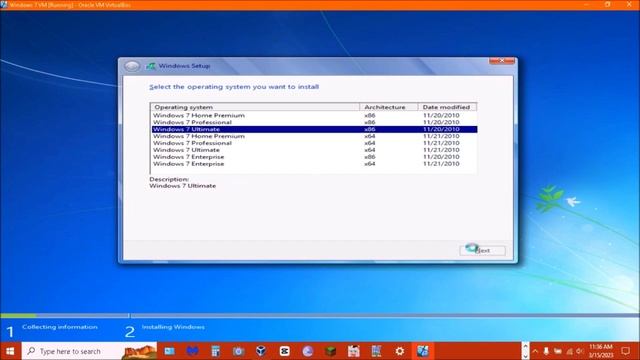Click the Windows Setup title icon
The height and width of the screenshot is (360, 640).
tap(151, 66)
